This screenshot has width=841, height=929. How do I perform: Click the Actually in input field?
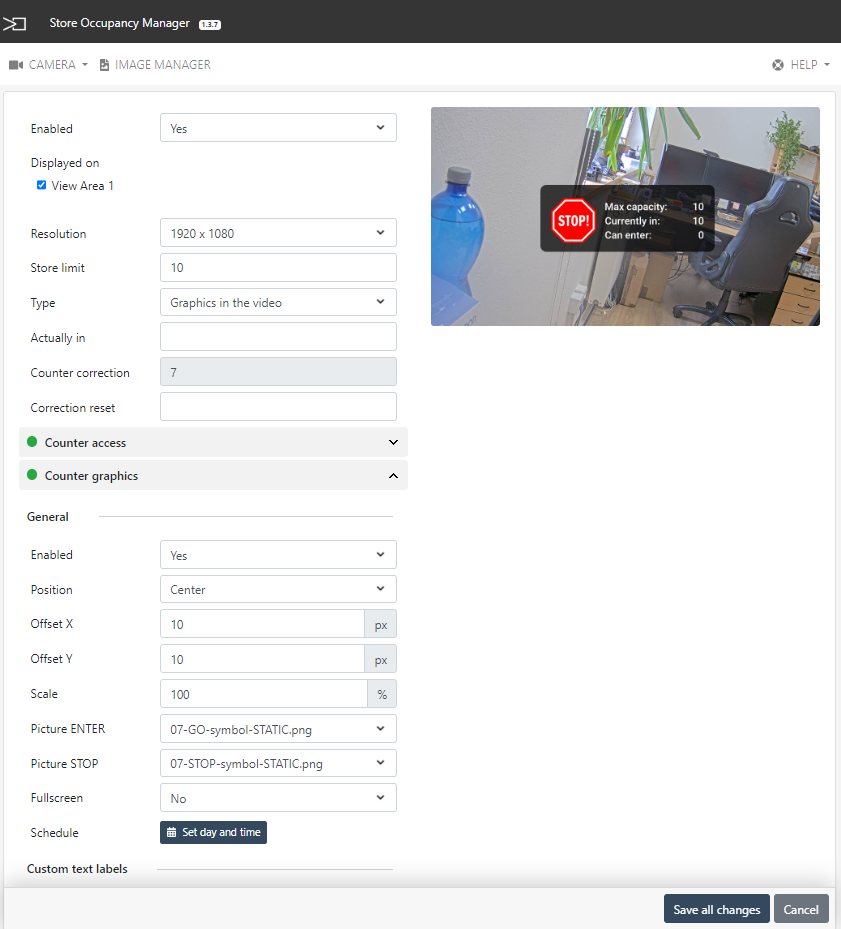[x=278, y=337]
